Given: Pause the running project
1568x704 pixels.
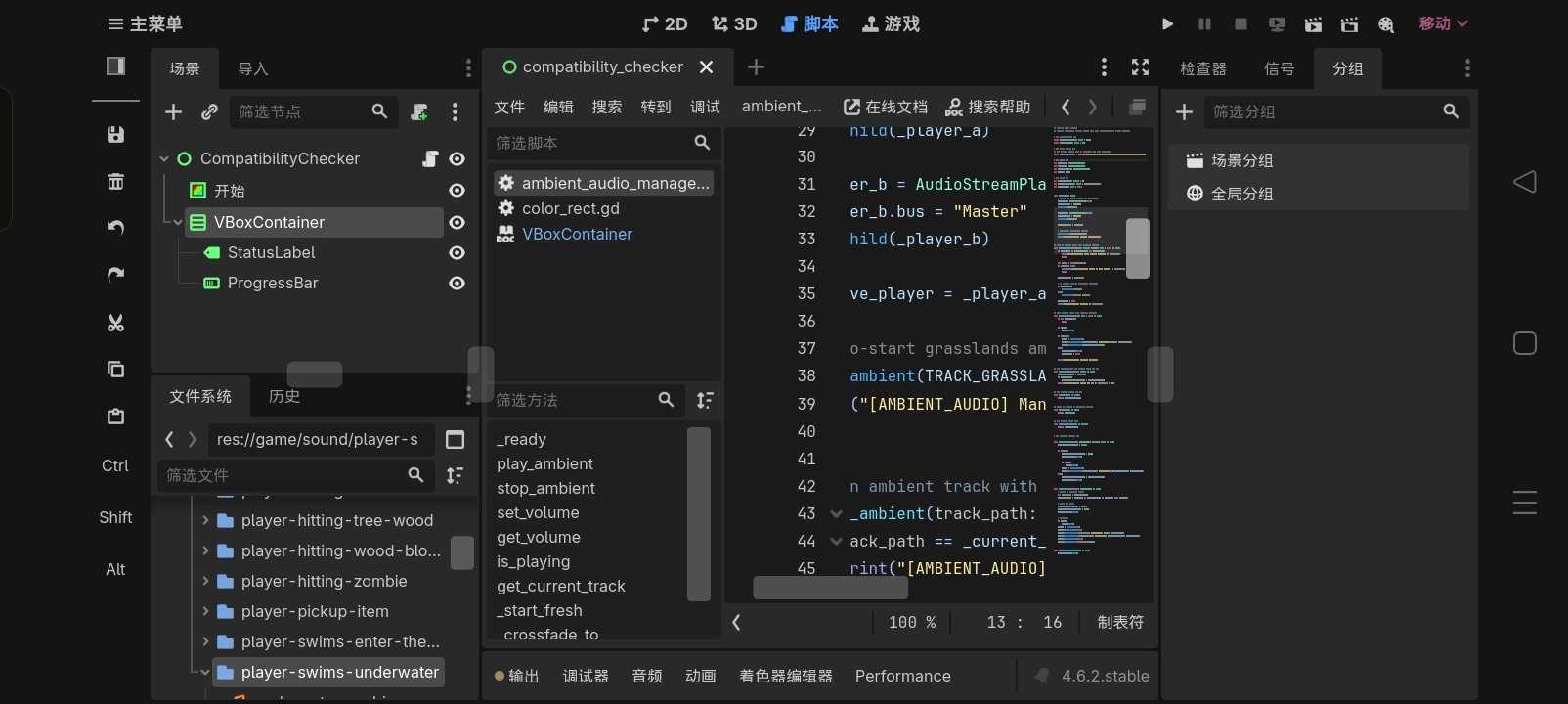Looking at the screenshot, I should (x=1204, y=23).
